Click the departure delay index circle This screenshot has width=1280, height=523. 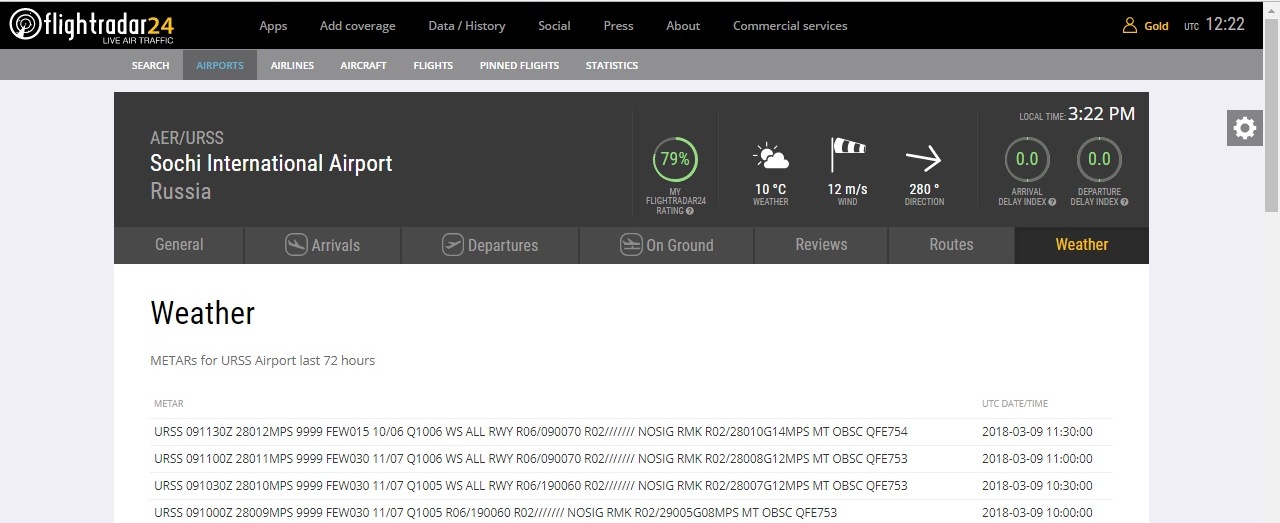point(1099,159)
